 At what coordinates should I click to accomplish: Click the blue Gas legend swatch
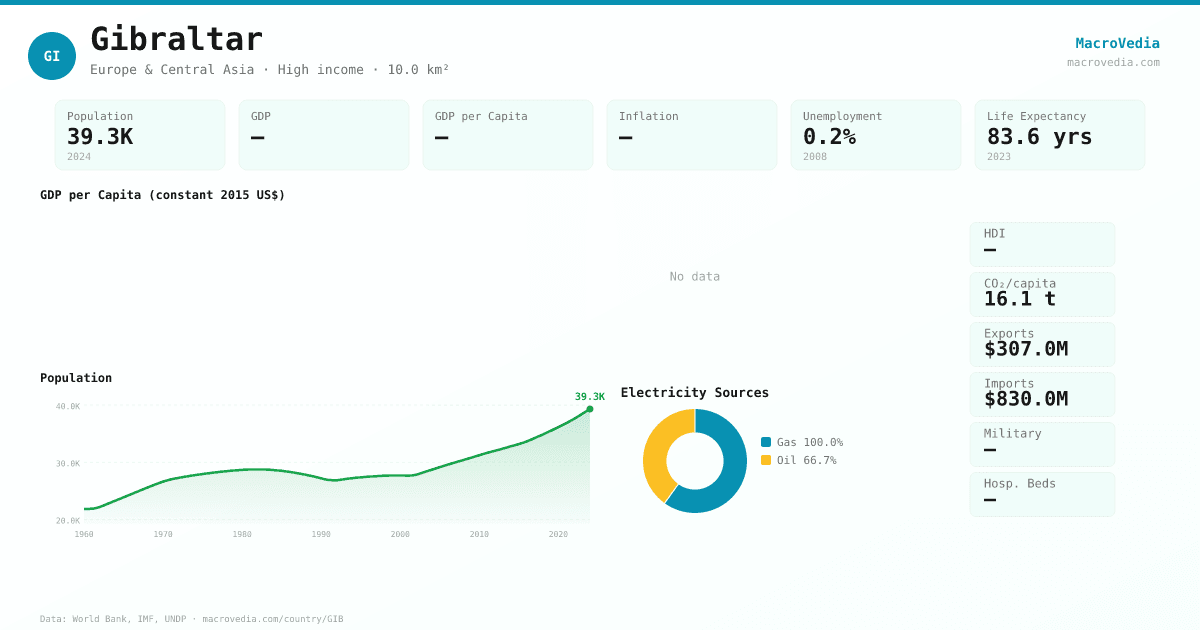coord(766,442)
